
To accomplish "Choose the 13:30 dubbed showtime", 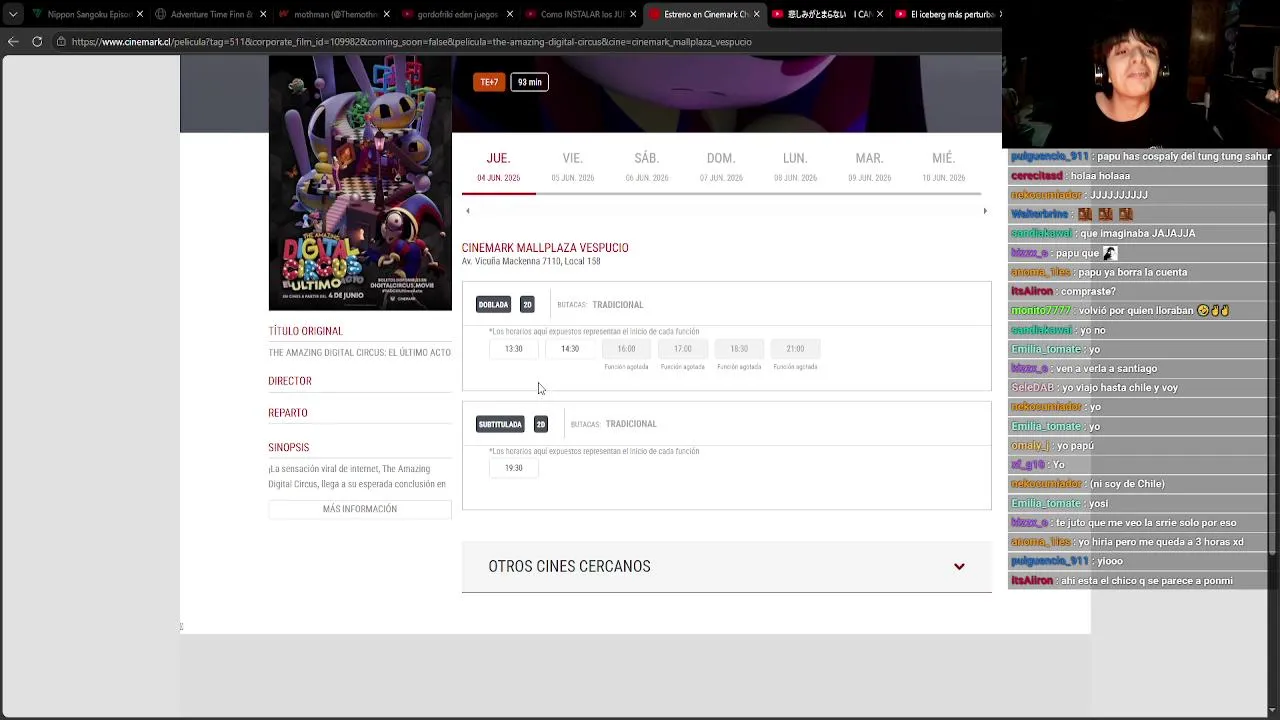I will tap(513, 349).
